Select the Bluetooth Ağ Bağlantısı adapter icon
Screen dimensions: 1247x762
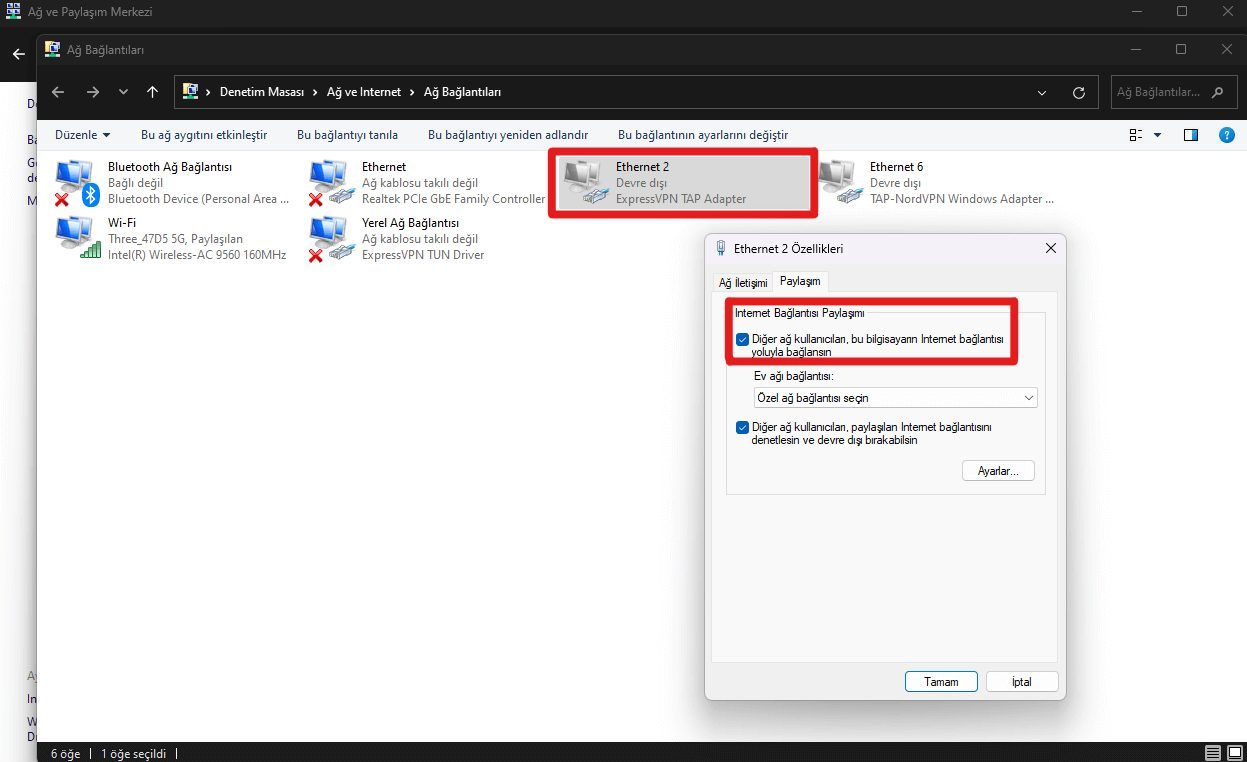(x=78, y=183)
